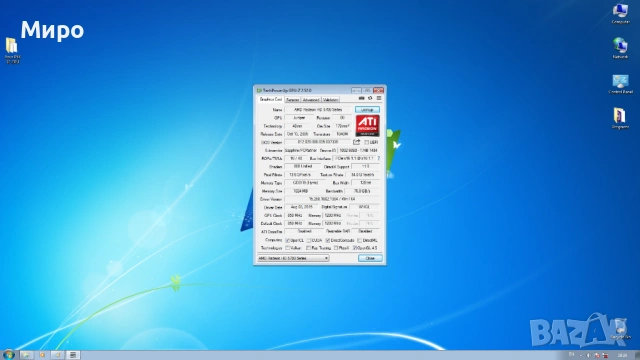Switch to the Graphics Card tab
The height and width of the screenshot is (360, 640).
pos(271,99)
